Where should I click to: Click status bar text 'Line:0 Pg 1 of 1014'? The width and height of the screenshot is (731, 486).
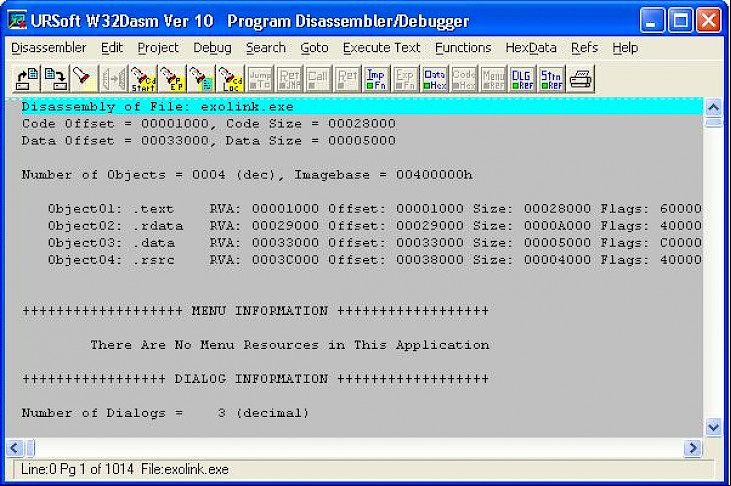pyautogui.click(x=77, y=469)
